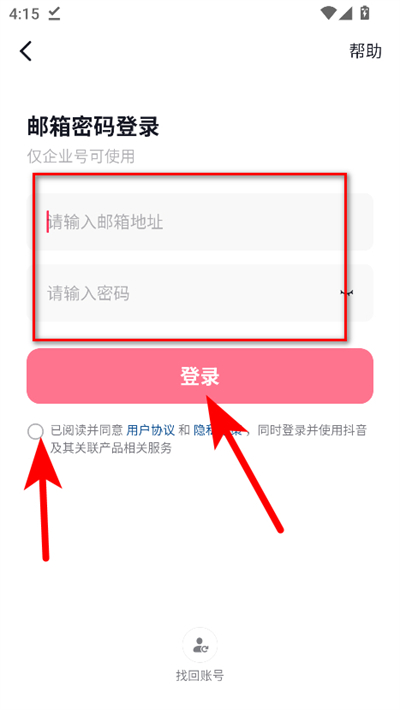Image resolution: width=400 pixels, height=710 pixels.
Task: Focus the 请输入邮箱地址 email field
Action: [x=200, y=222]
